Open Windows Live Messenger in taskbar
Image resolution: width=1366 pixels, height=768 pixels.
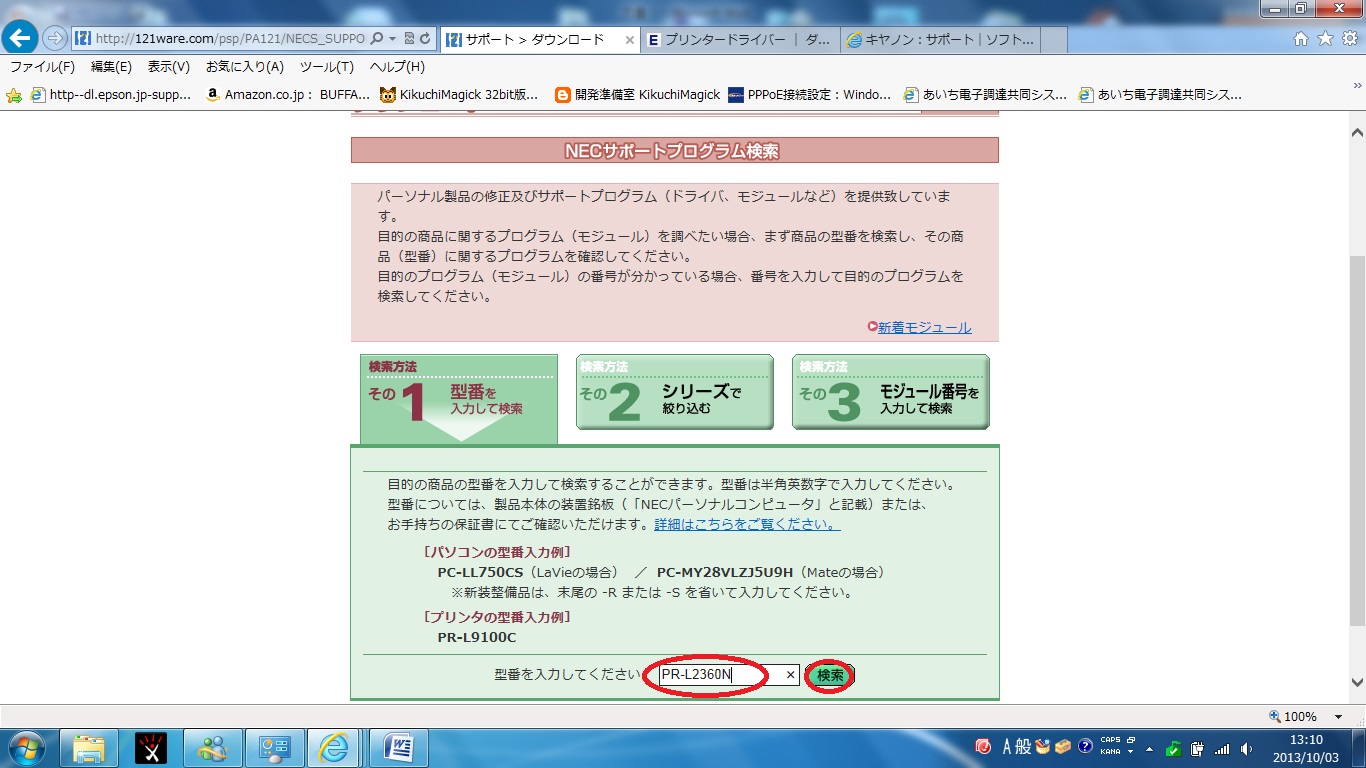click(213, 748)
